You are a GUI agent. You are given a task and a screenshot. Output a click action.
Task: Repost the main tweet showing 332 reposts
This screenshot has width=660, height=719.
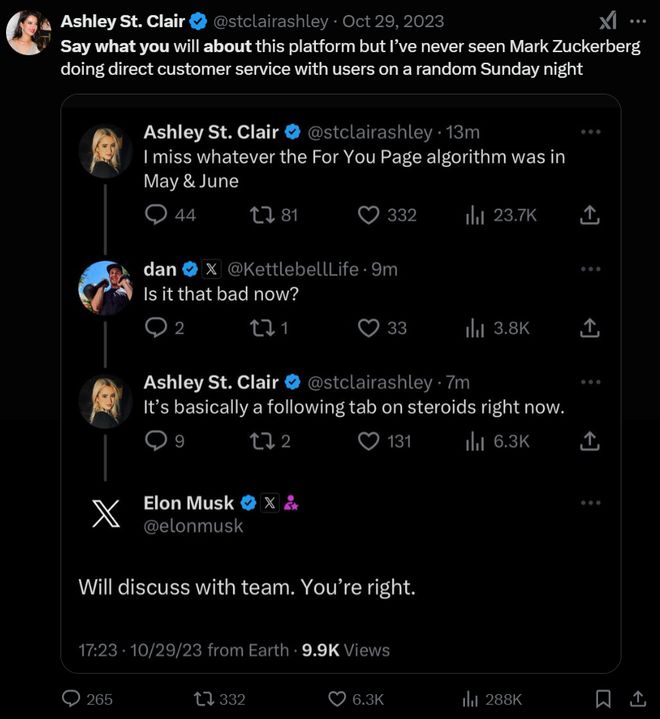click(x=201, y=699)
